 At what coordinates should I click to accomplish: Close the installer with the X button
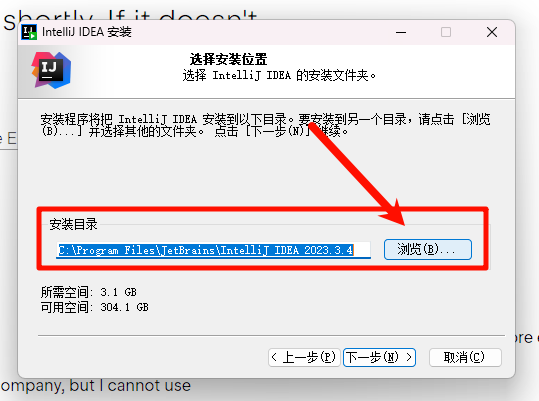[492, 32]
